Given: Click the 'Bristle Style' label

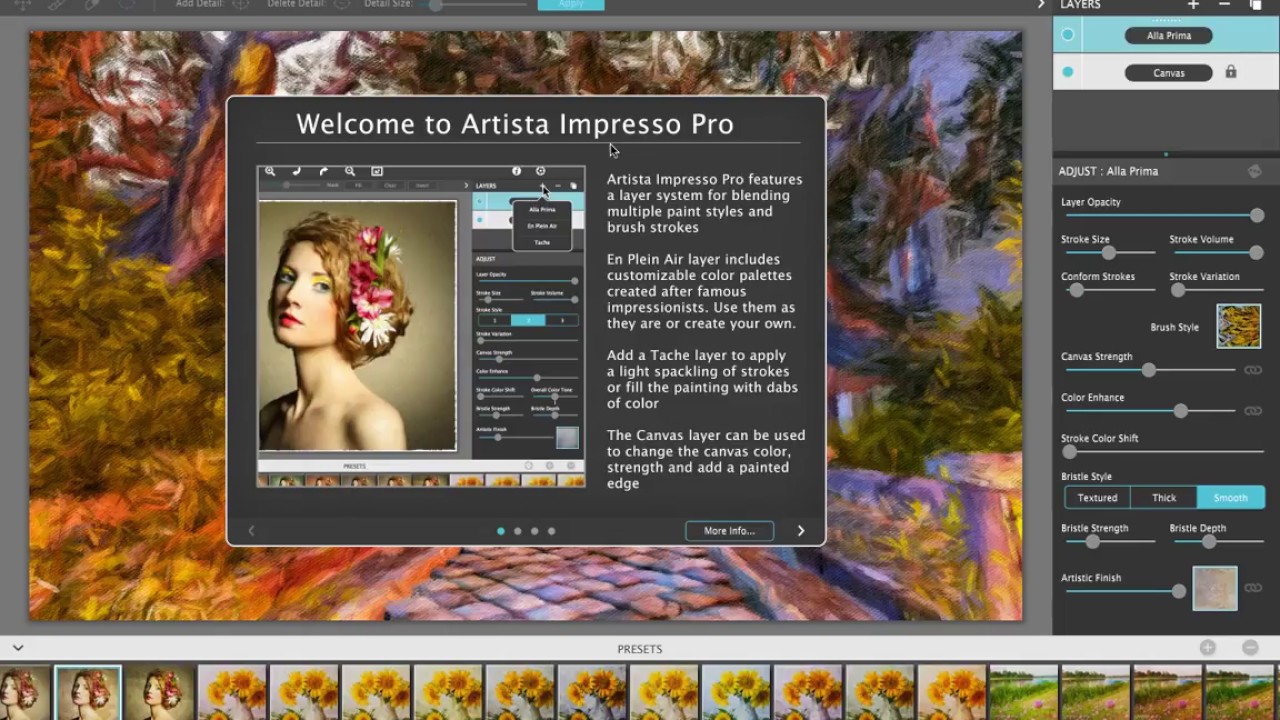Looking at the screenshot, I should (1086, 477).
